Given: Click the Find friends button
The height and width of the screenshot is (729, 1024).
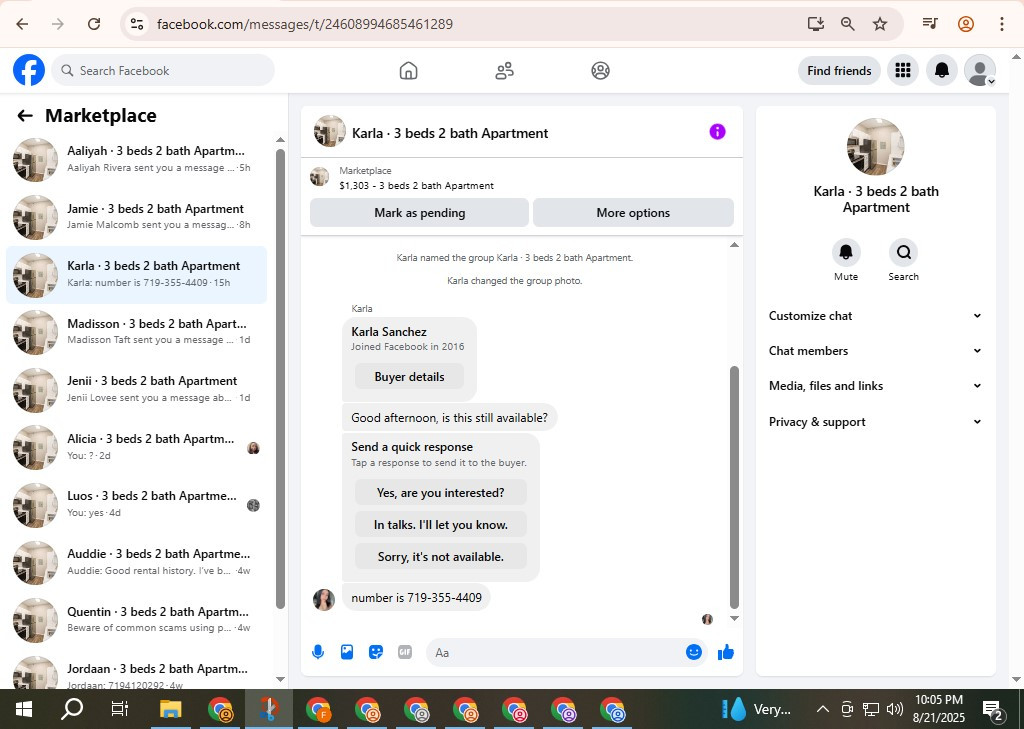Looking at the screenshot, I should pyautogui.click(x=839, y=71).
